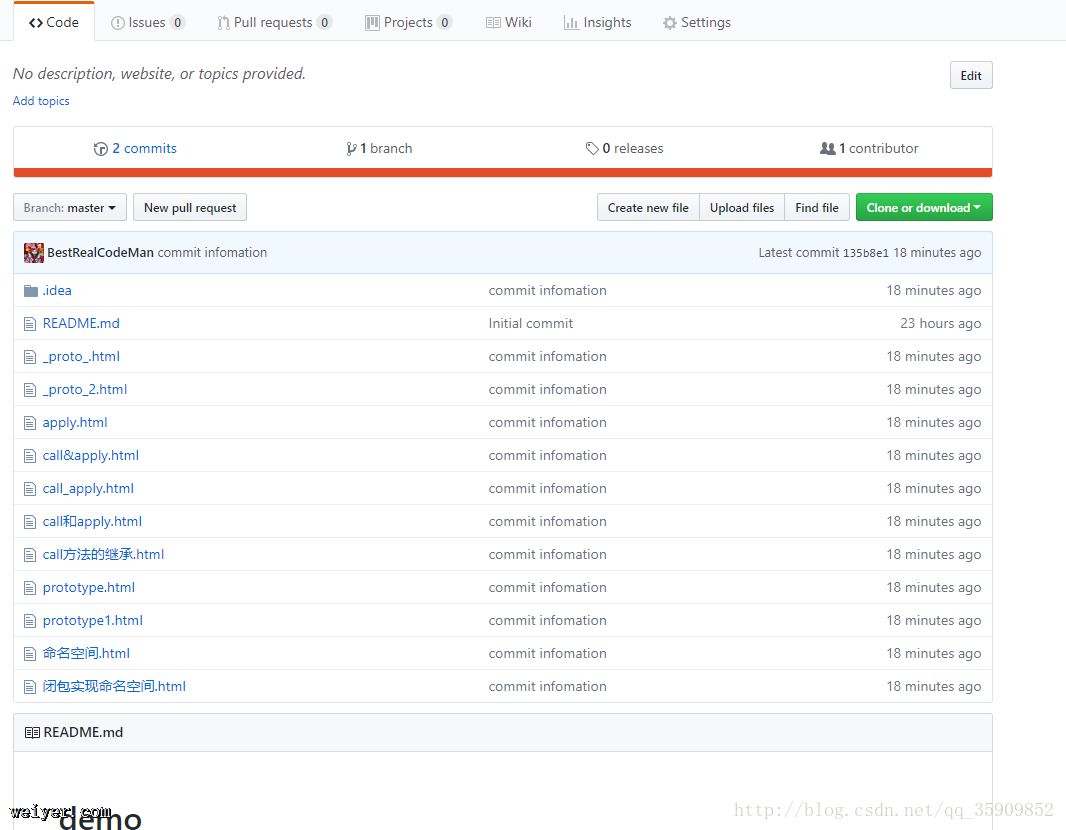The image size is (1066, 830).
Task: Click file icon beside call和apply.html
Action: 30,523
